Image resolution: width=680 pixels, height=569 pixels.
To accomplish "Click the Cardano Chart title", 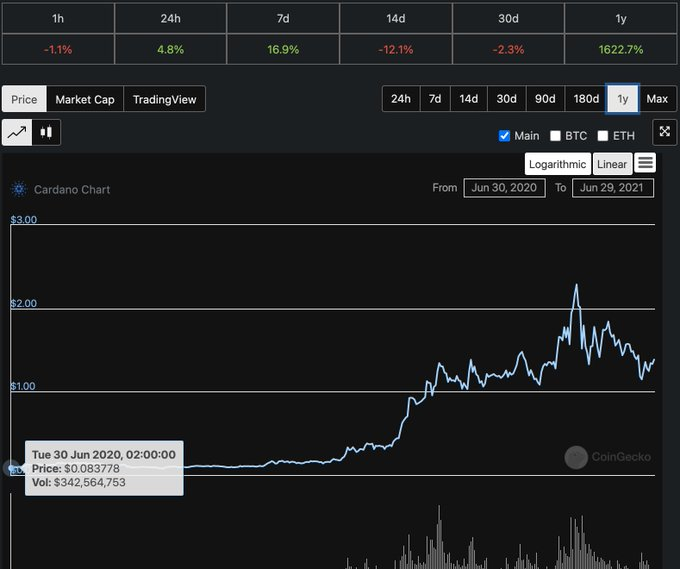I will click(72, 190).
